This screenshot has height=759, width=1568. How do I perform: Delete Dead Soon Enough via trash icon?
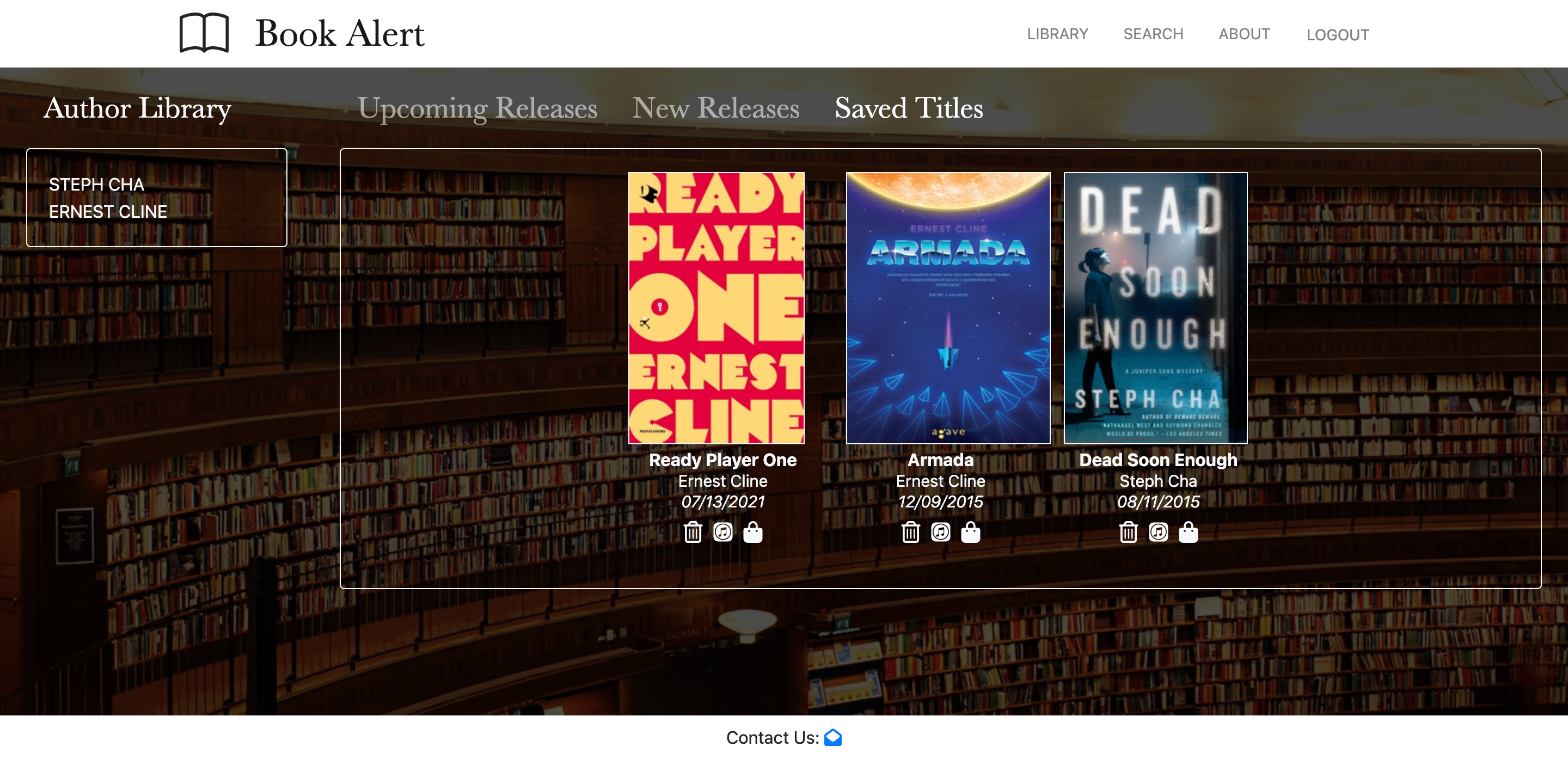click(x=1129, y=532)
